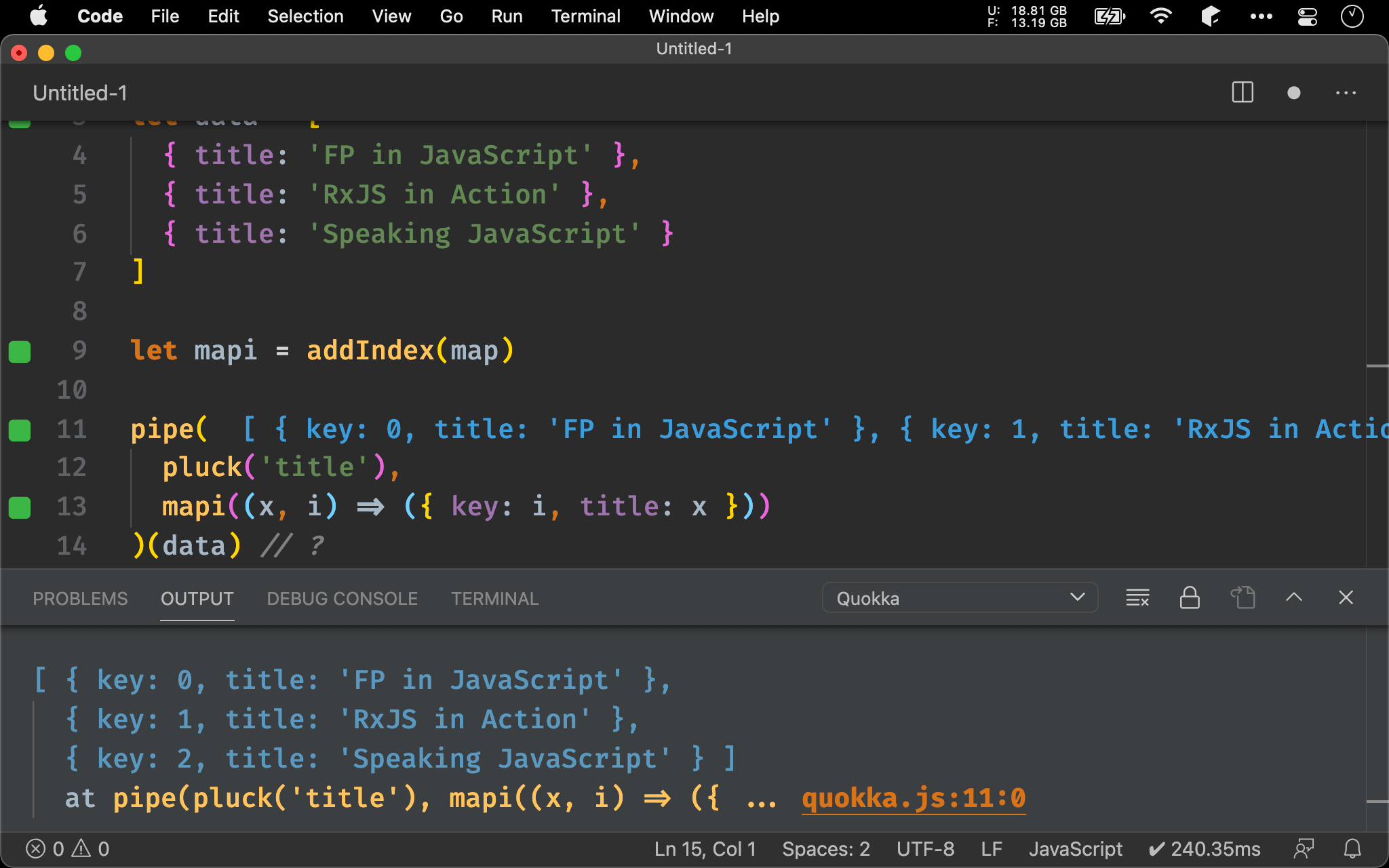
Task: Click the green Quokka gutter indicator on line 11
Action: click(x=20, y=430)
